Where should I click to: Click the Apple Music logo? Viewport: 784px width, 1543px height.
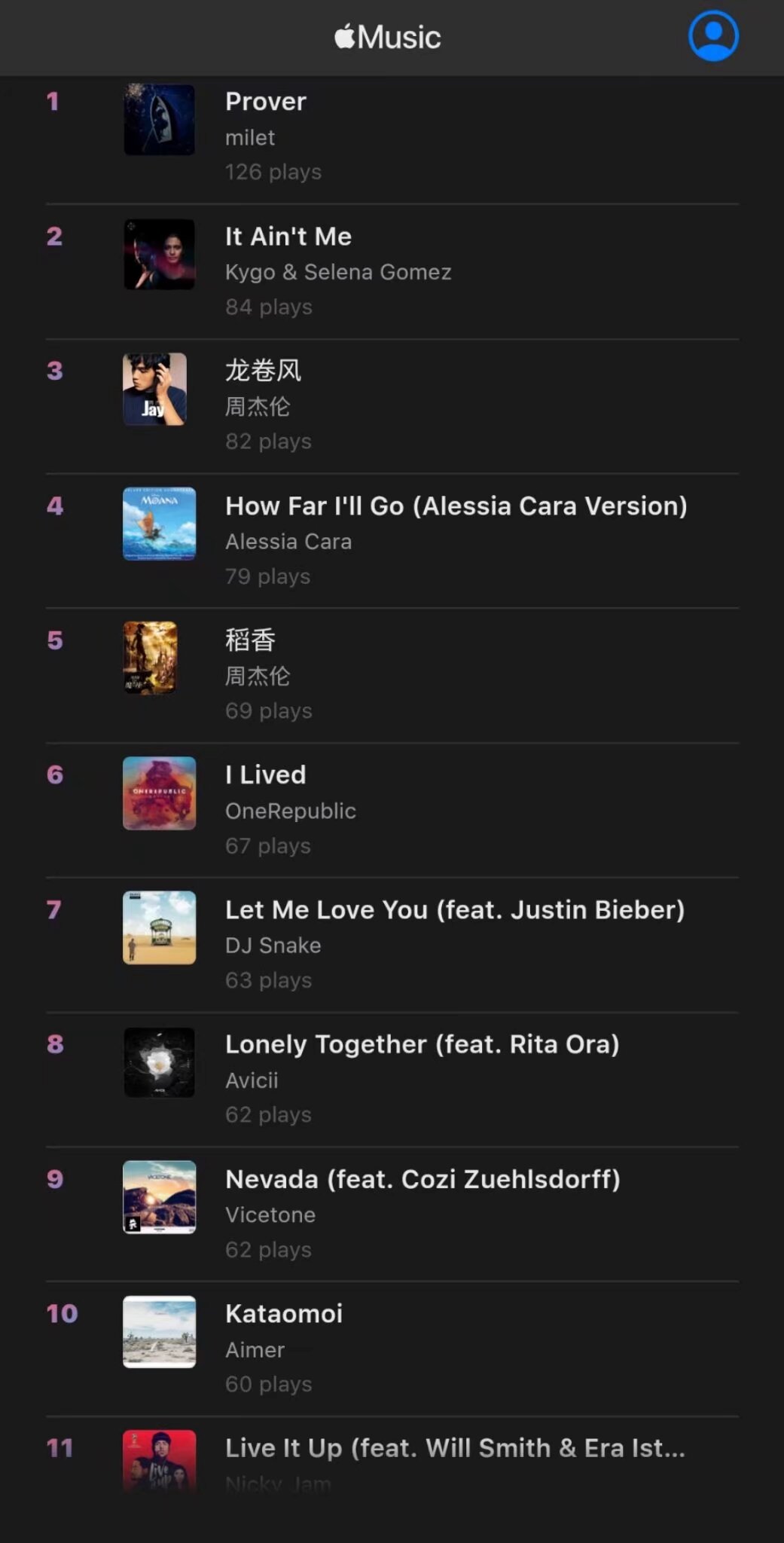(388, 37)
